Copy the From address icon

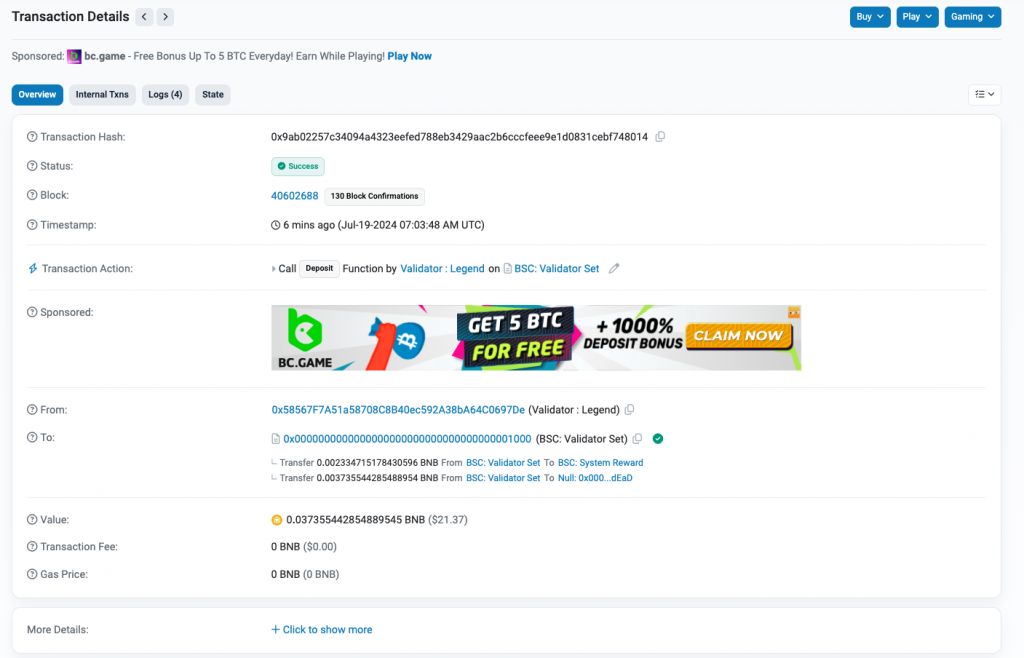[x=630, y=410]
